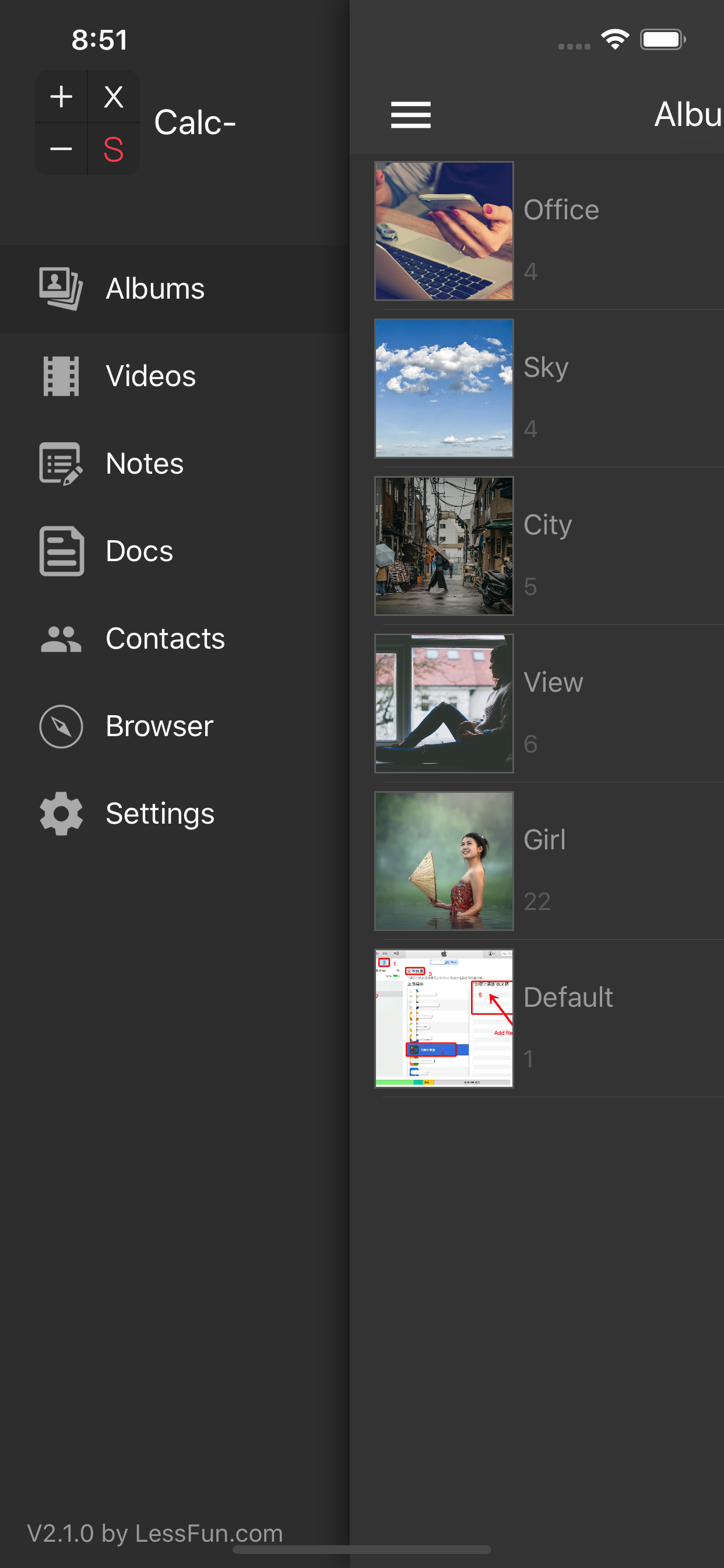Image resolution: width=724 pixels, height=1568 pixels.
Task: Open the Settings menu item
Action: (x=175, y=814)
